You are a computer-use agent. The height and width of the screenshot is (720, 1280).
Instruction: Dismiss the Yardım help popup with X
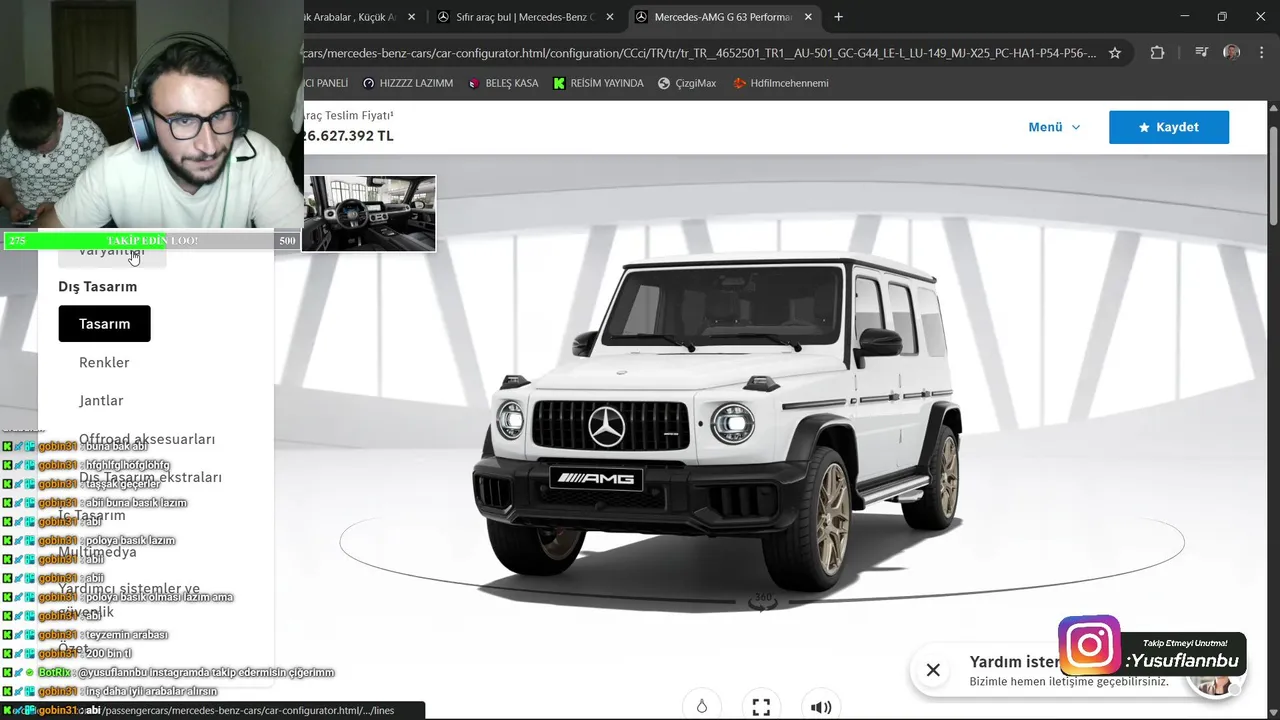933,670
